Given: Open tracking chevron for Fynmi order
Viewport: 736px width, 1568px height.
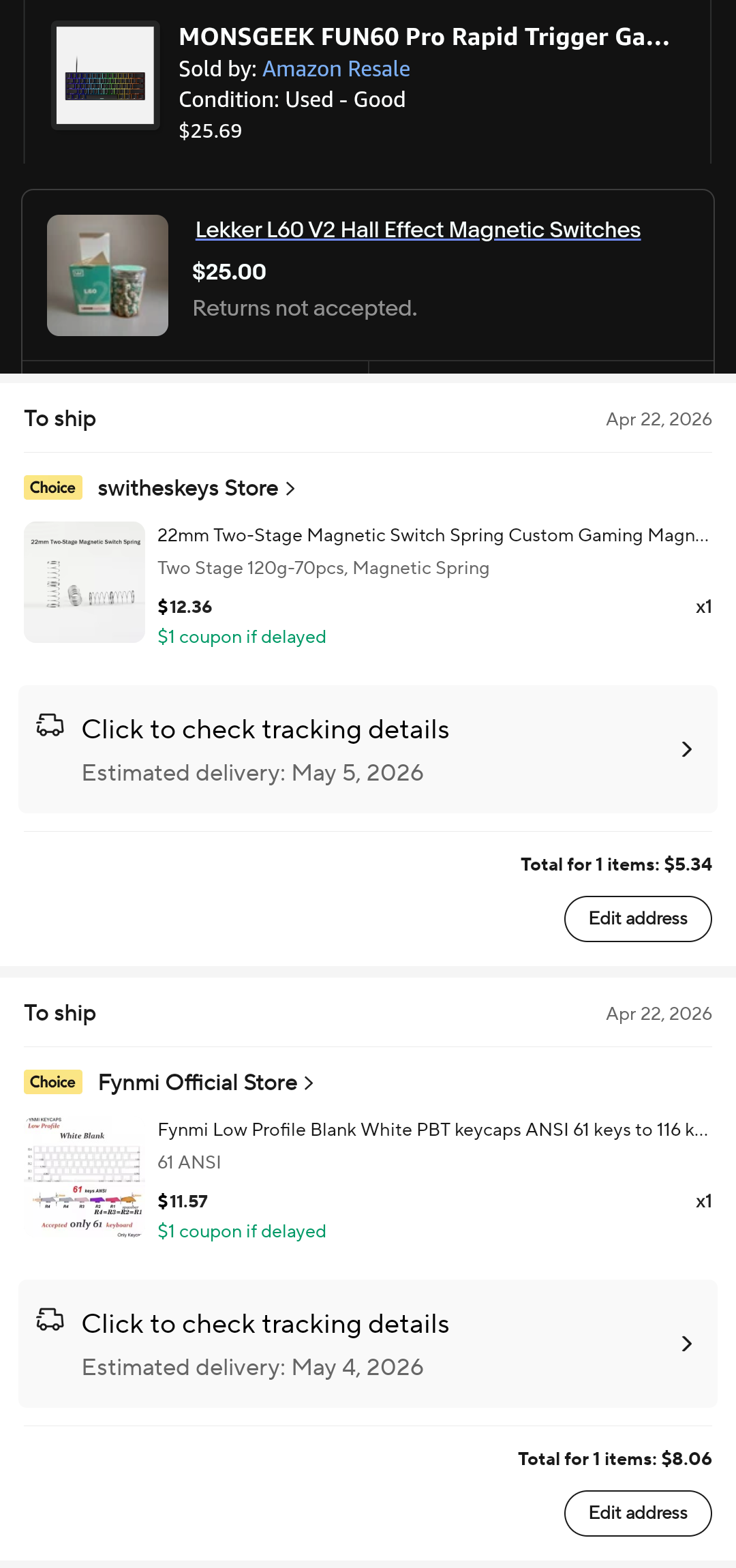Looking at the screenshot, I should pos(687,1344).
